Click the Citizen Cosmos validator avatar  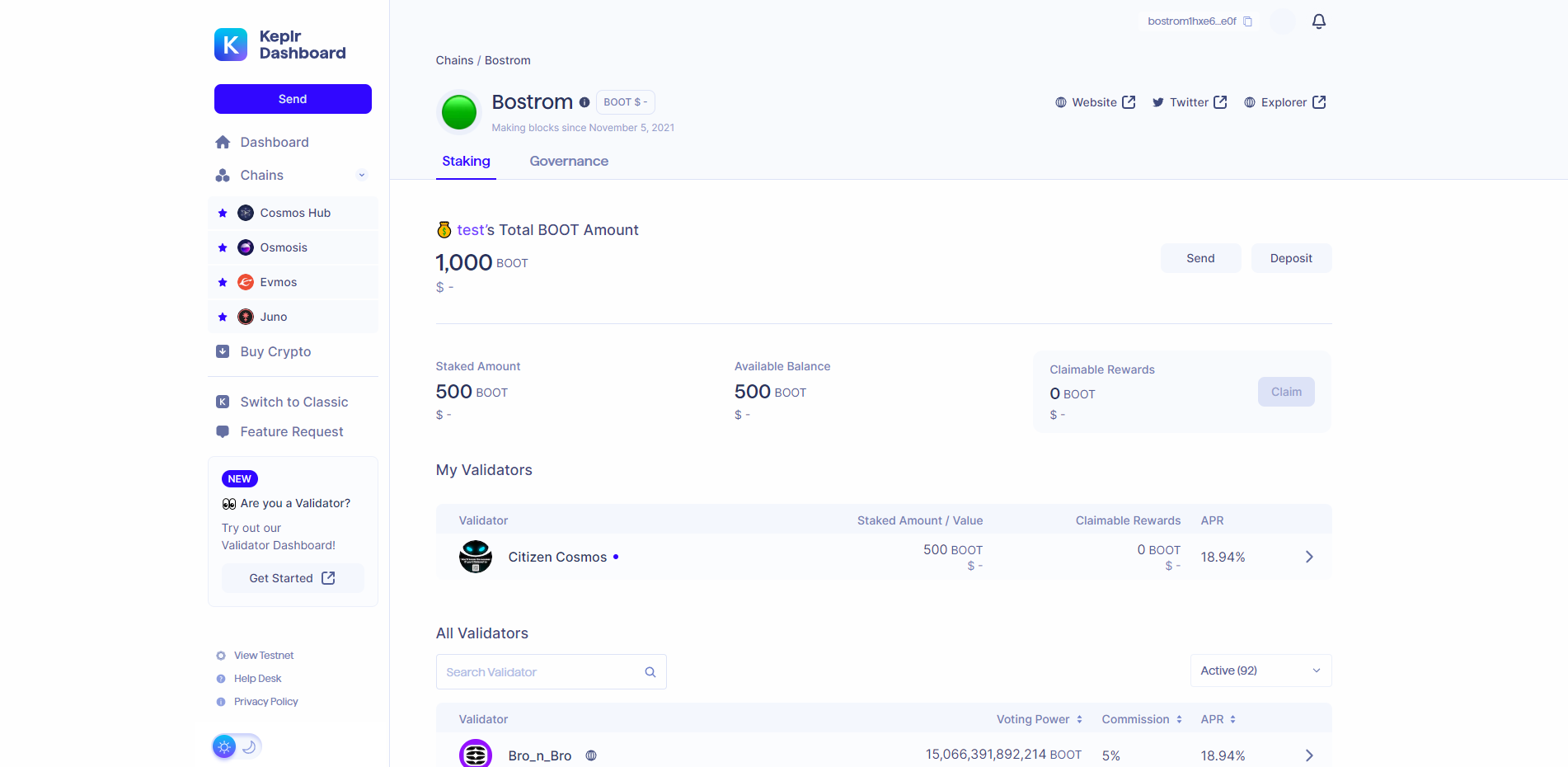coord(476,557)
